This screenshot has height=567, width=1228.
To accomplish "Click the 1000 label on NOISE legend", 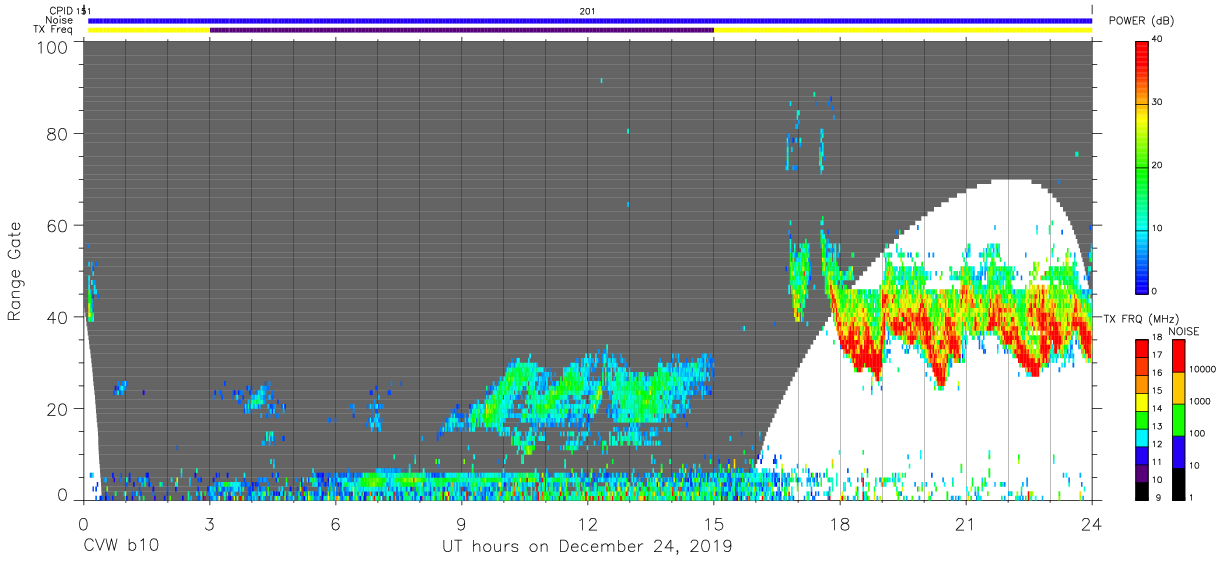I will click(x=1202, y=401).
